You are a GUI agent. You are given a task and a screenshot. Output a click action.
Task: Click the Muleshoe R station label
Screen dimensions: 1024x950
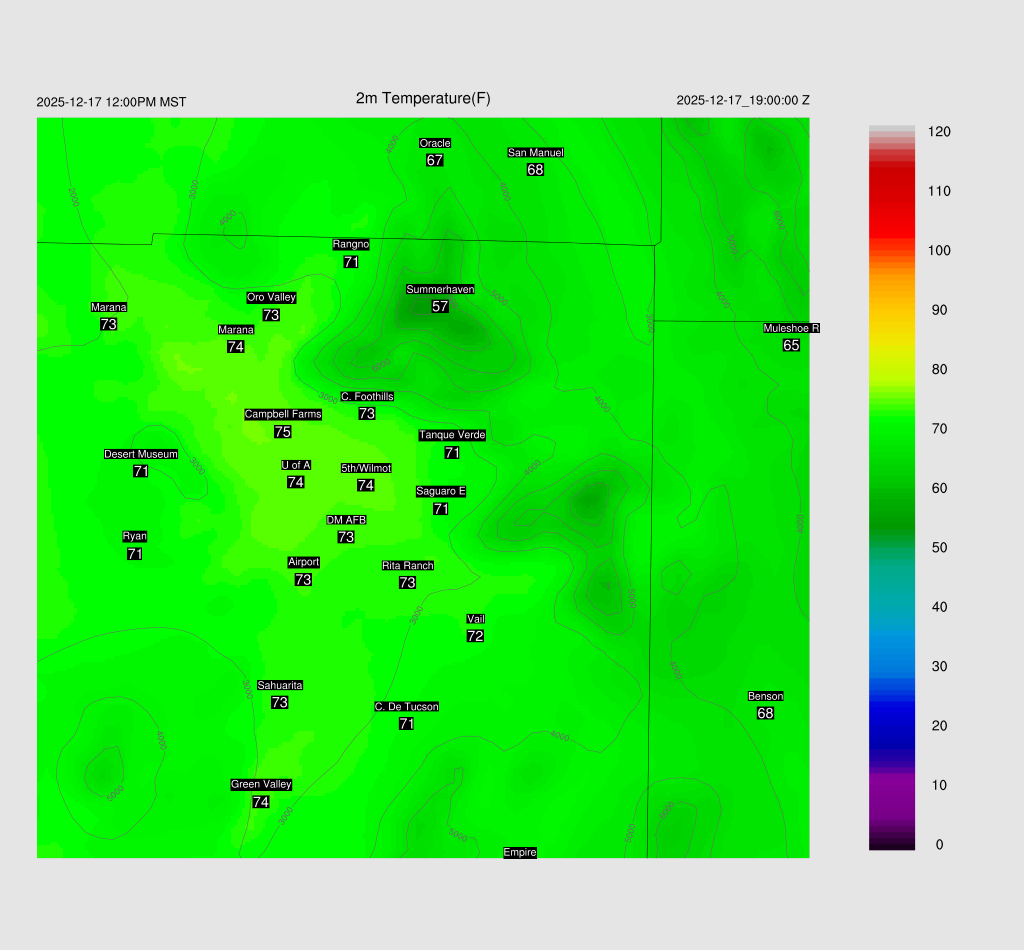791,328
